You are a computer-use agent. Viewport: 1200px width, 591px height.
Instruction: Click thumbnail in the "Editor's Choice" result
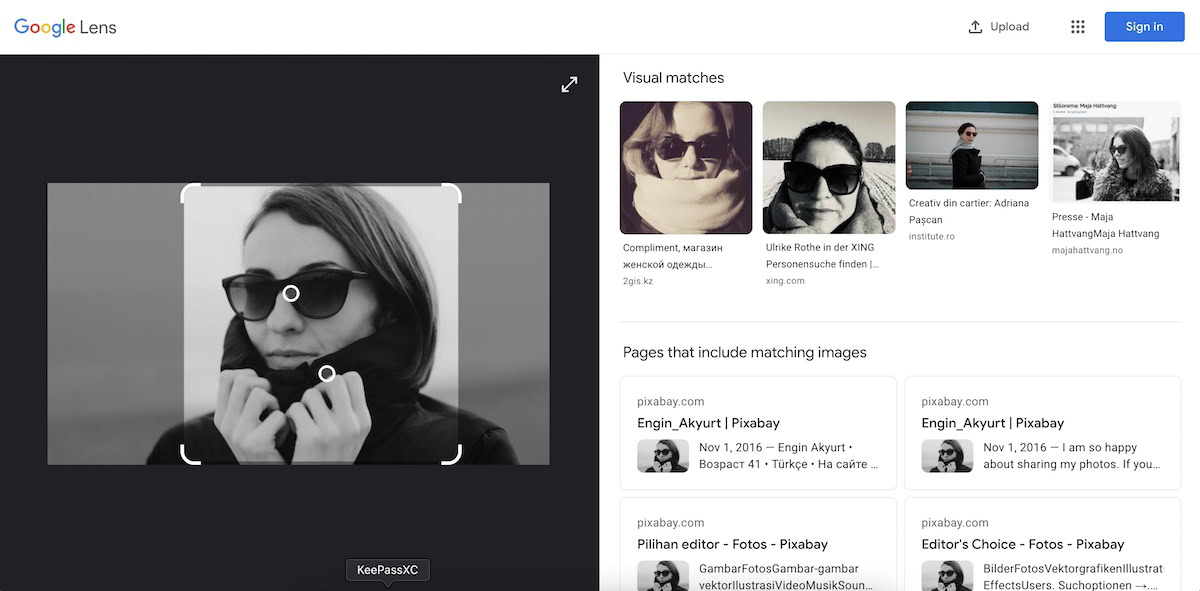tap(947, 575)
